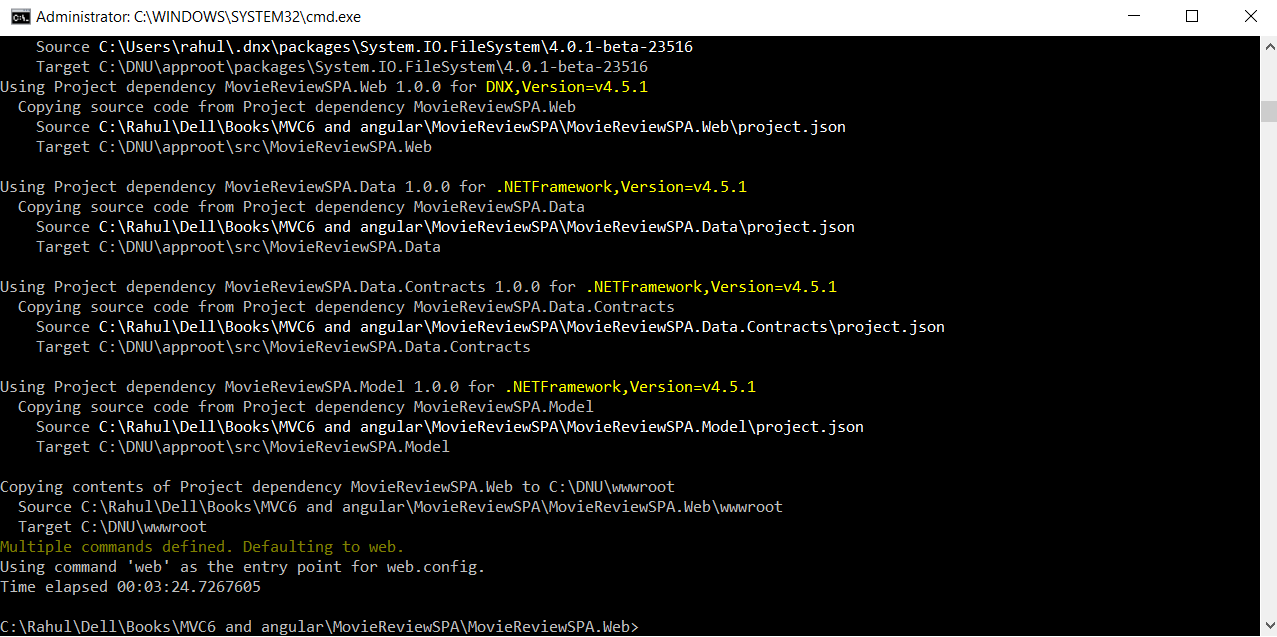This screenshot has height=637, width=1277.
Task: Click the window title 'Administrator: C:\WINDOWS\SYSTEM32\cmd.exe'
Action: point(199,17)
